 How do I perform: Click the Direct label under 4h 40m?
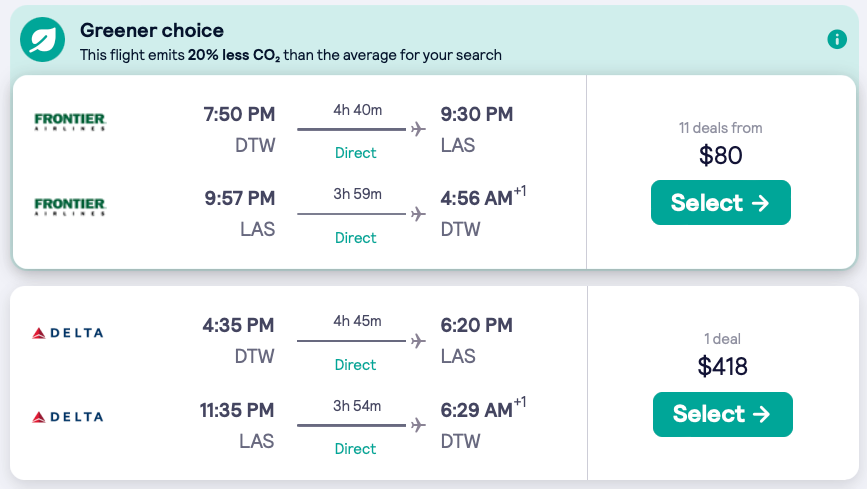click(x=356, y=153)
